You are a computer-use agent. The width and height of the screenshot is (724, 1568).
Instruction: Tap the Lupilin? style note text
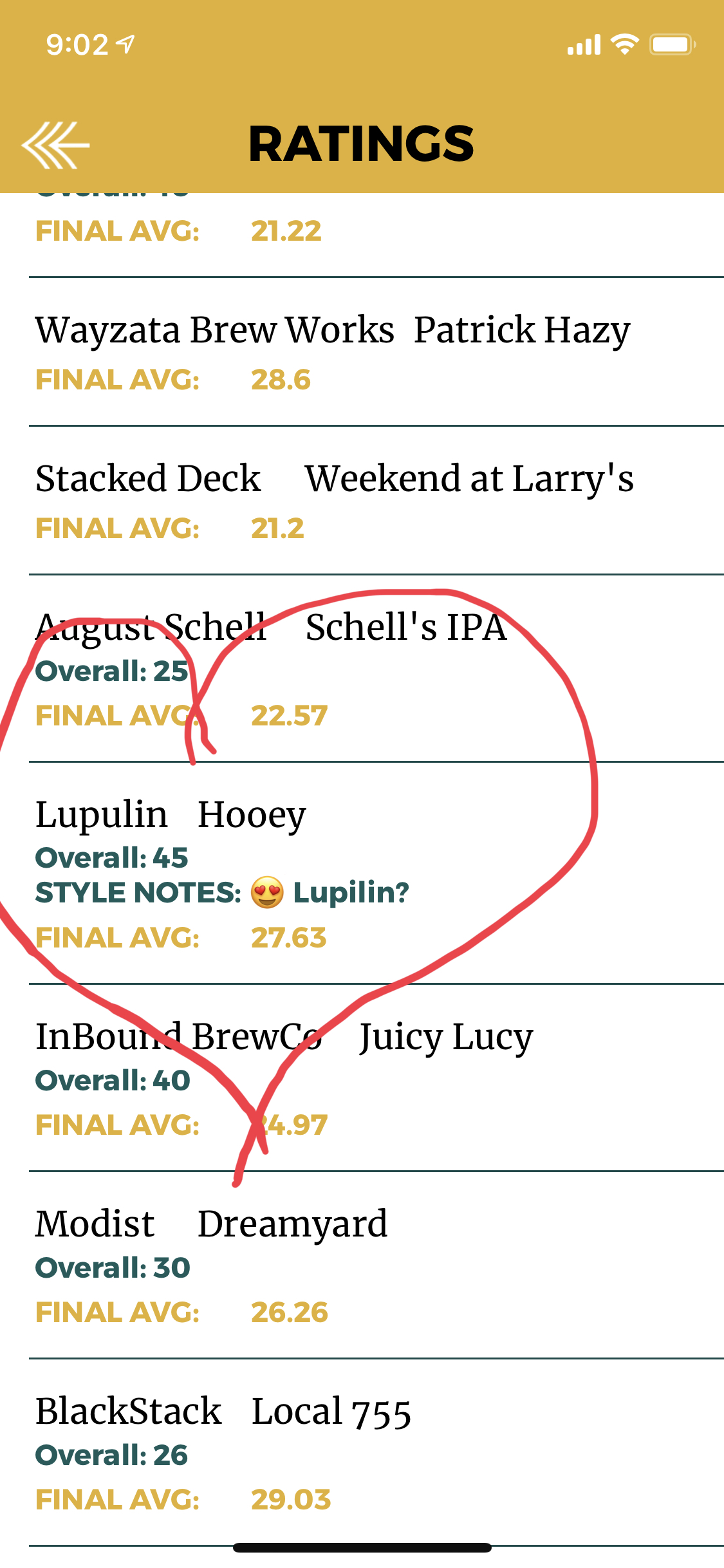[x=351, y=893]
